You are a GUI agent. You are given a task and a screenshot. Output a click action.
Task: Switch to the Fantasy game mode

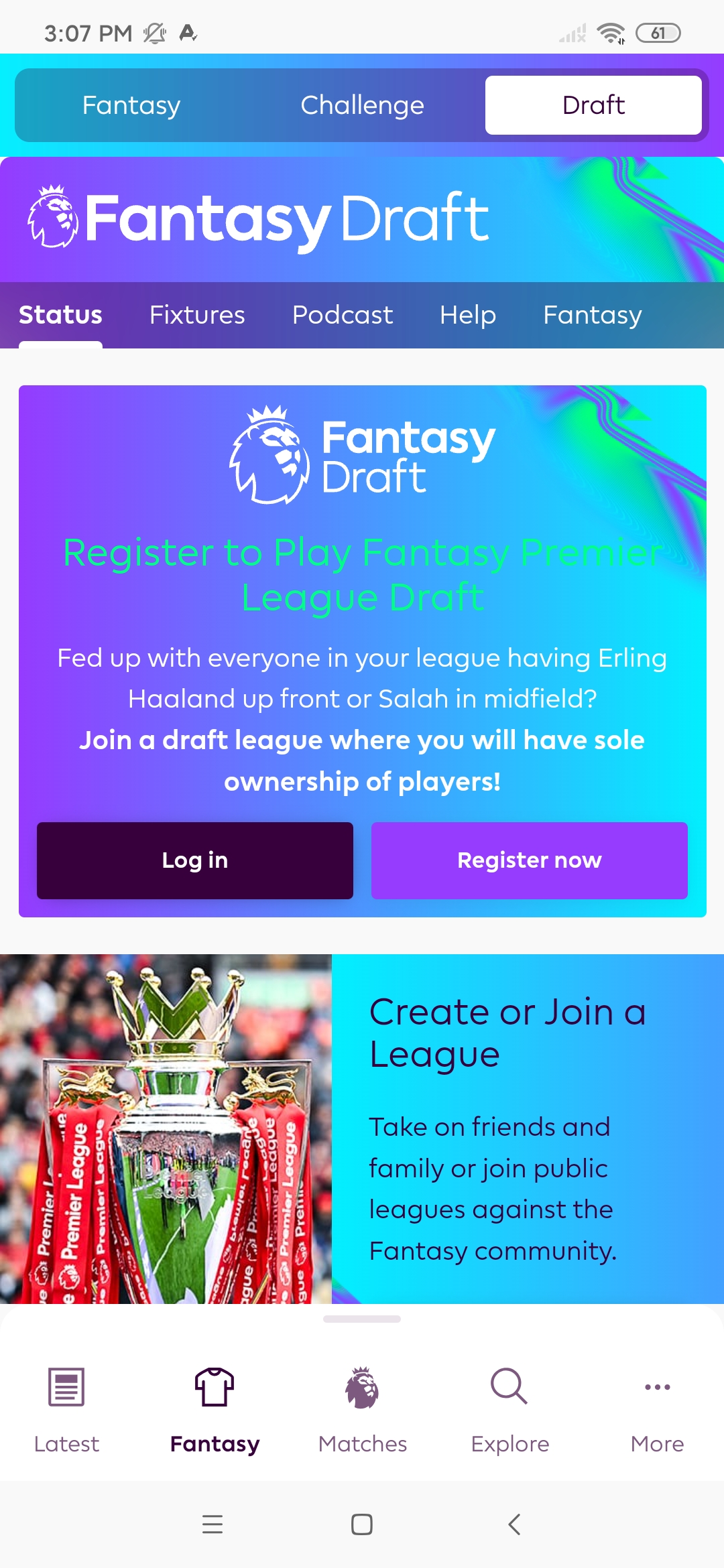(x=131, y=105)
